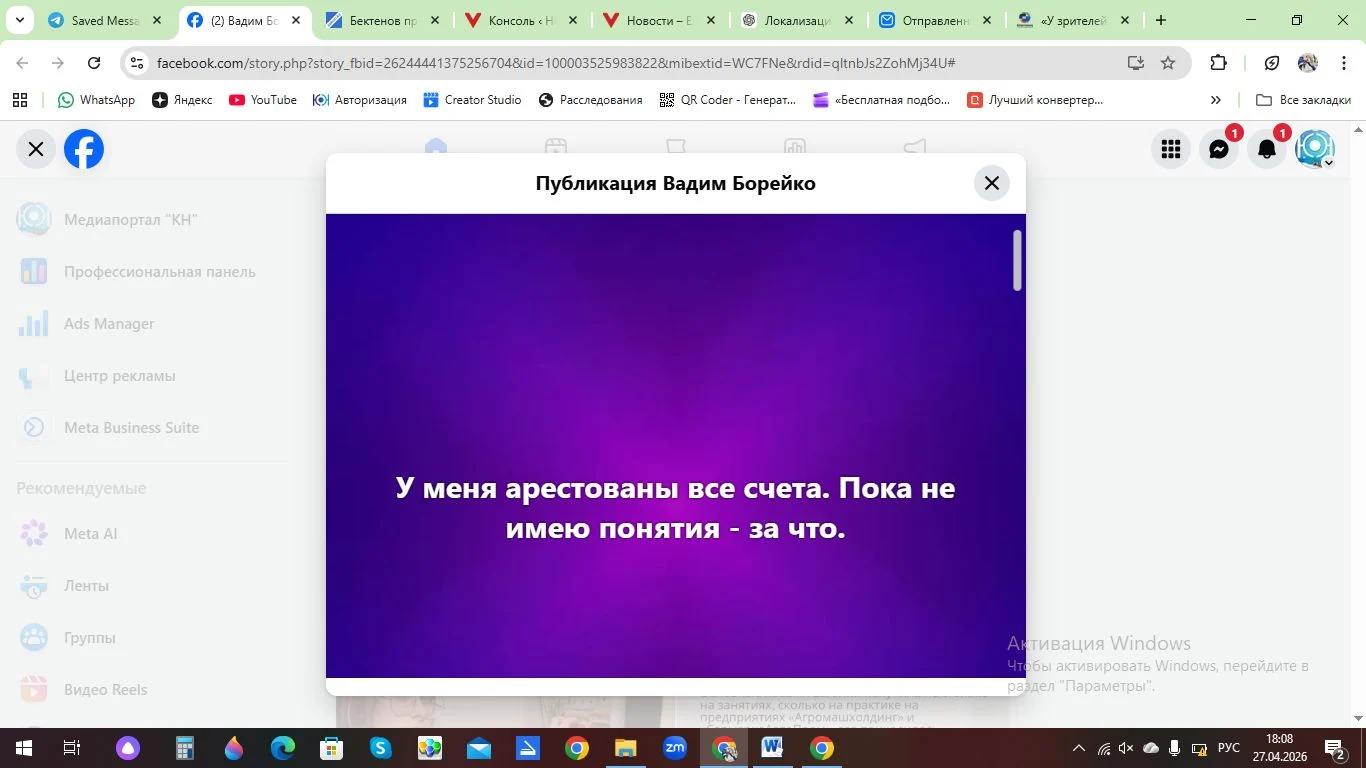
Task: Open the Facebook apps grid menu
Action: 1170,150
